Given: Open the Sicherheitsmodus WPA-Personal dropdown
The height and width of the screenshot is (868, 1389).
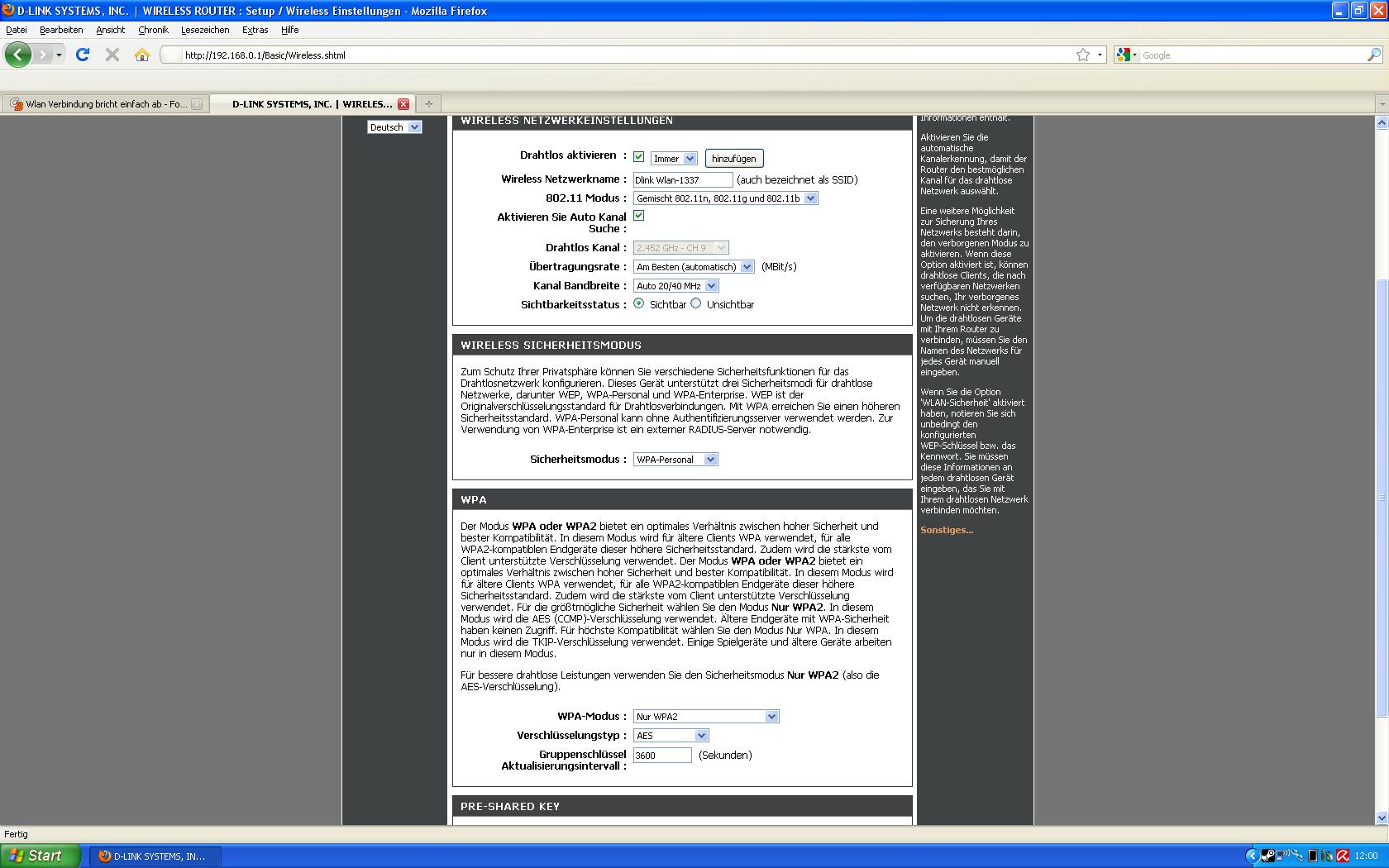Looking at the screenshot, I should (675, 460).
